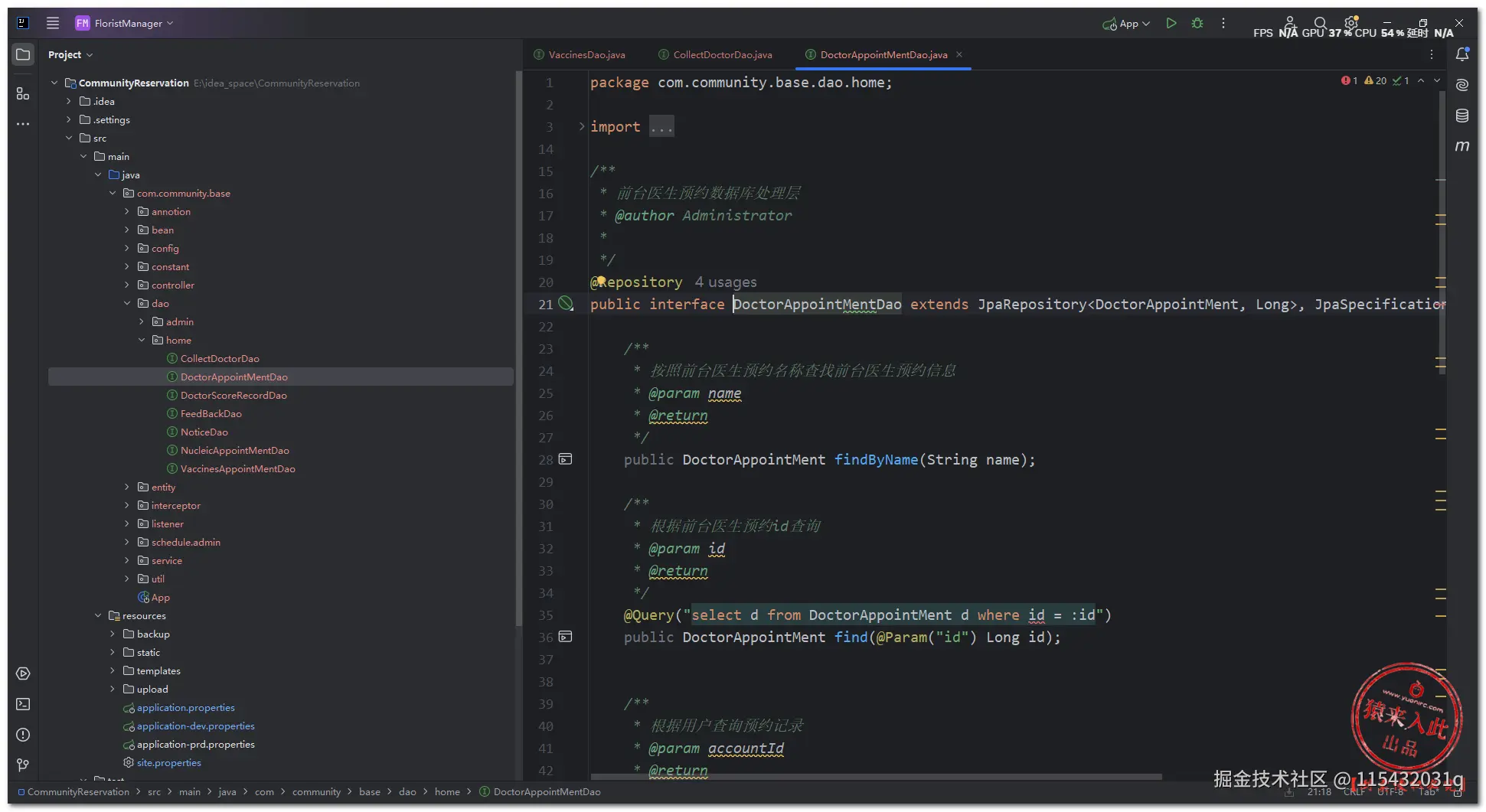The height and width of the screenshot is (812, 1486).
Task: Debug the App configuration
Action: coord(1197,23)
